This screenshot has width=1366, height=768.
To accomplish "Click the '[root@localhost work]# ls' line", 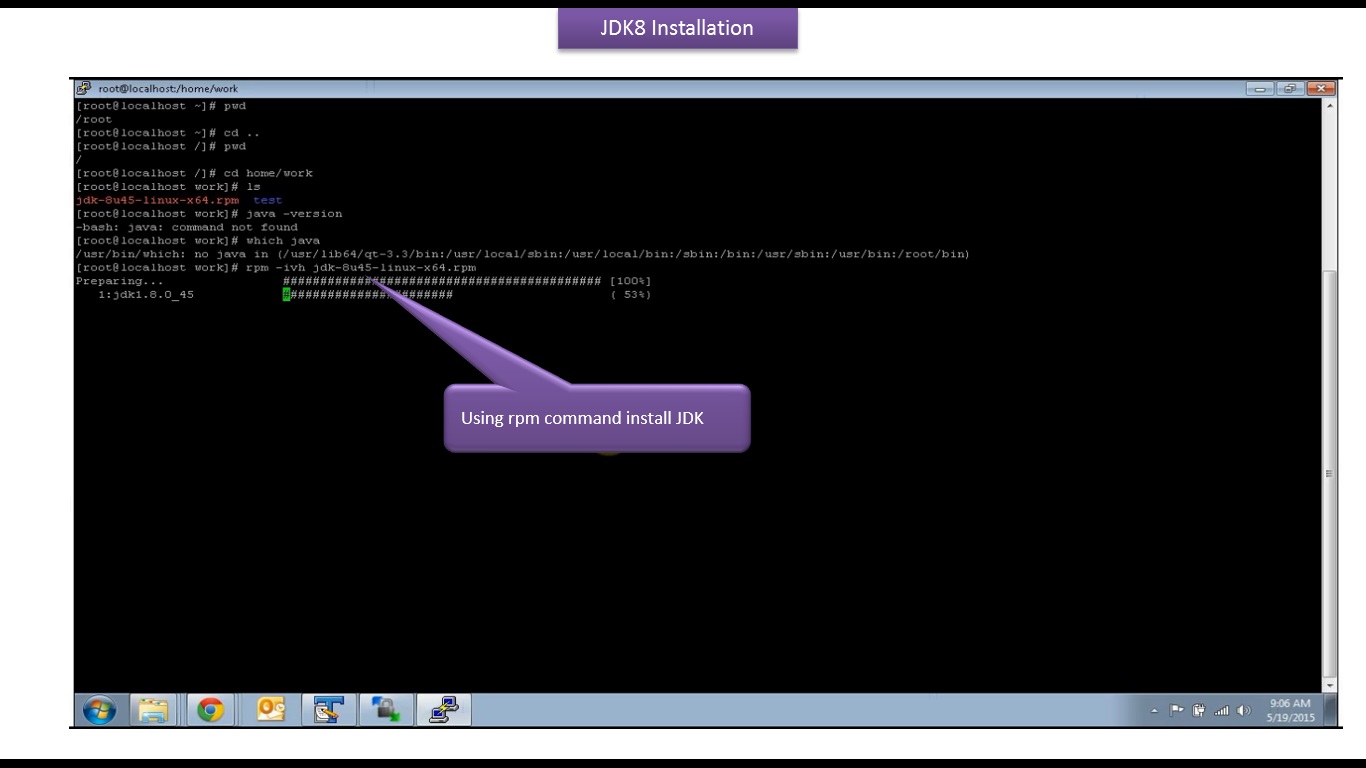I will click(x=168, y=187).
